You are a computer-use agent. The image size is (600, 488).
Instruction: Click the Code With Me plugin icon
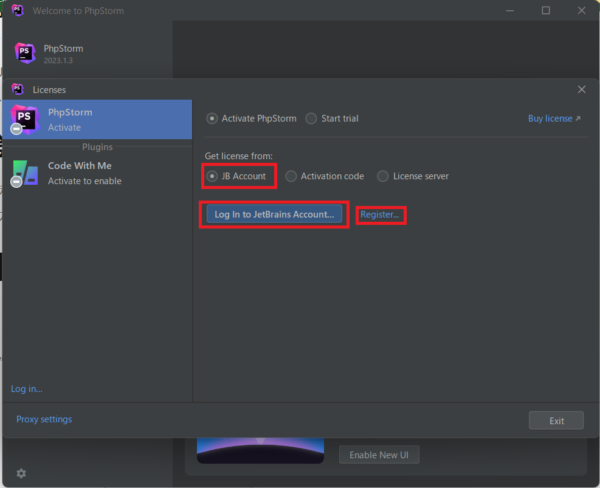pyautogui.click(x=24, y=173)
